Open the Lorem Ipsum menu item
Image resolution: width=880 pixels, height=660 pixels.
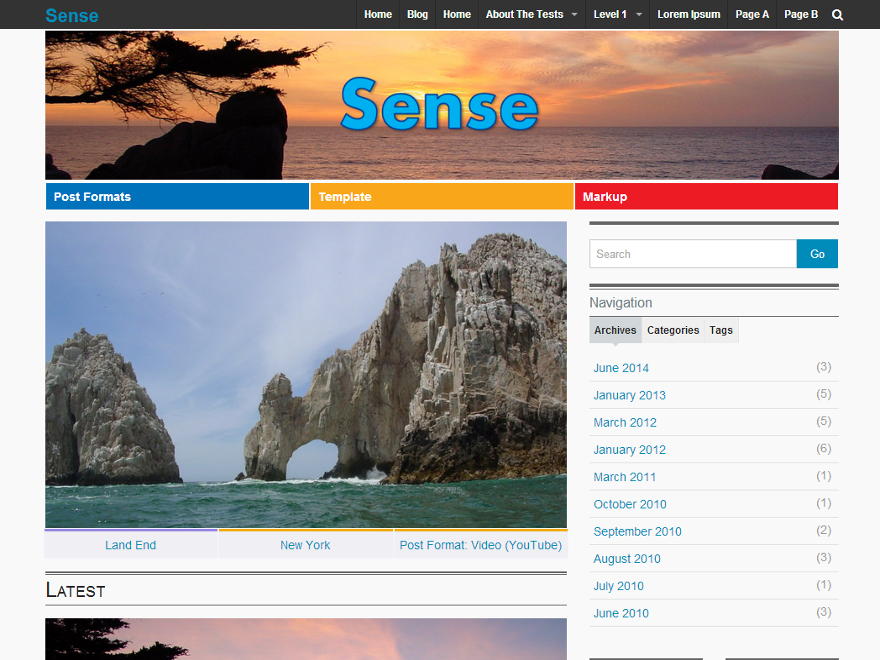pyautogui.click(x=688, y=14)
